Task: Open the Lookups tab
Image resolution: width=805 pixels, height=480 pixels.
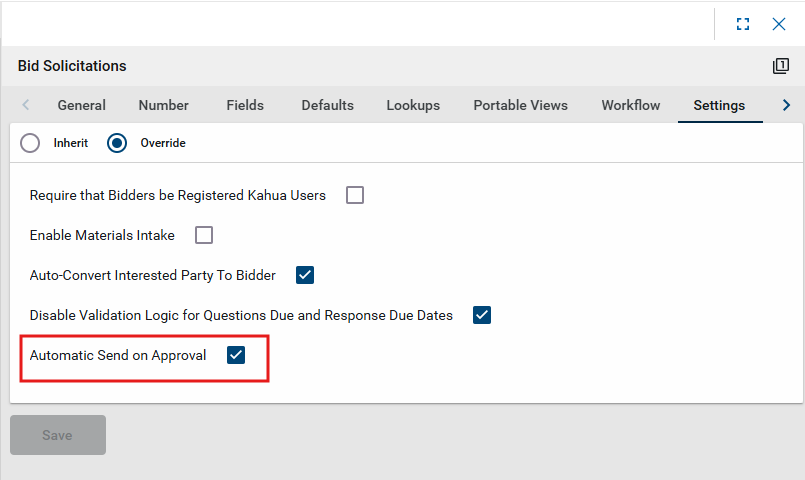Action: 413,105
